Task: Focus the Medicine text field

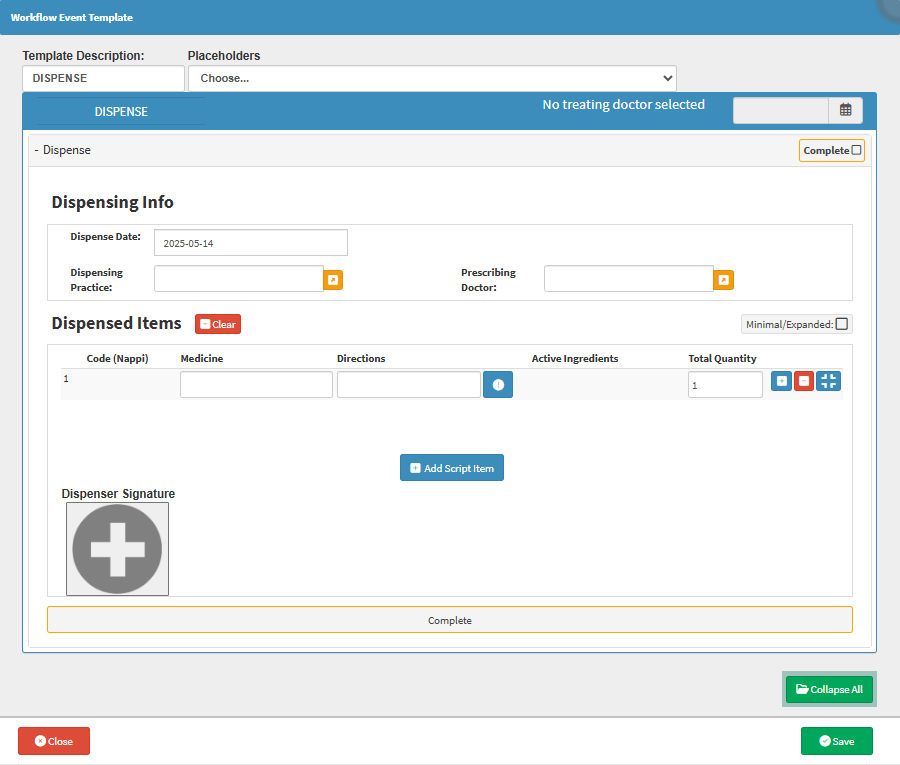Action: (x=256, y=385)
